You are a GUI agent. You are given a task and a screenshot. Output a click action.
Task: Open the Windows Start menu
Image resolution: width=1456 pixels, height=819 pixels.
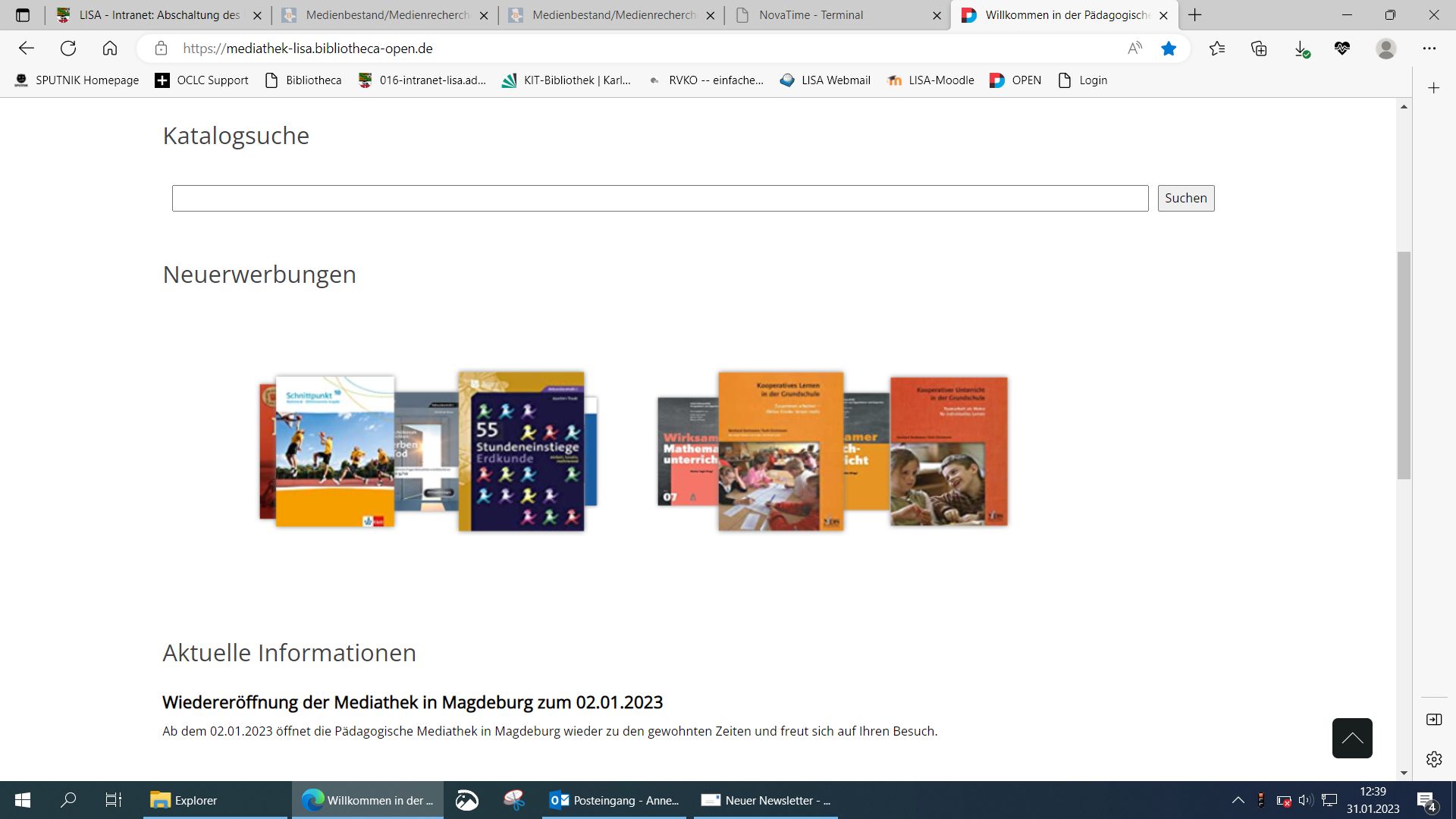[x=23, y=800]
